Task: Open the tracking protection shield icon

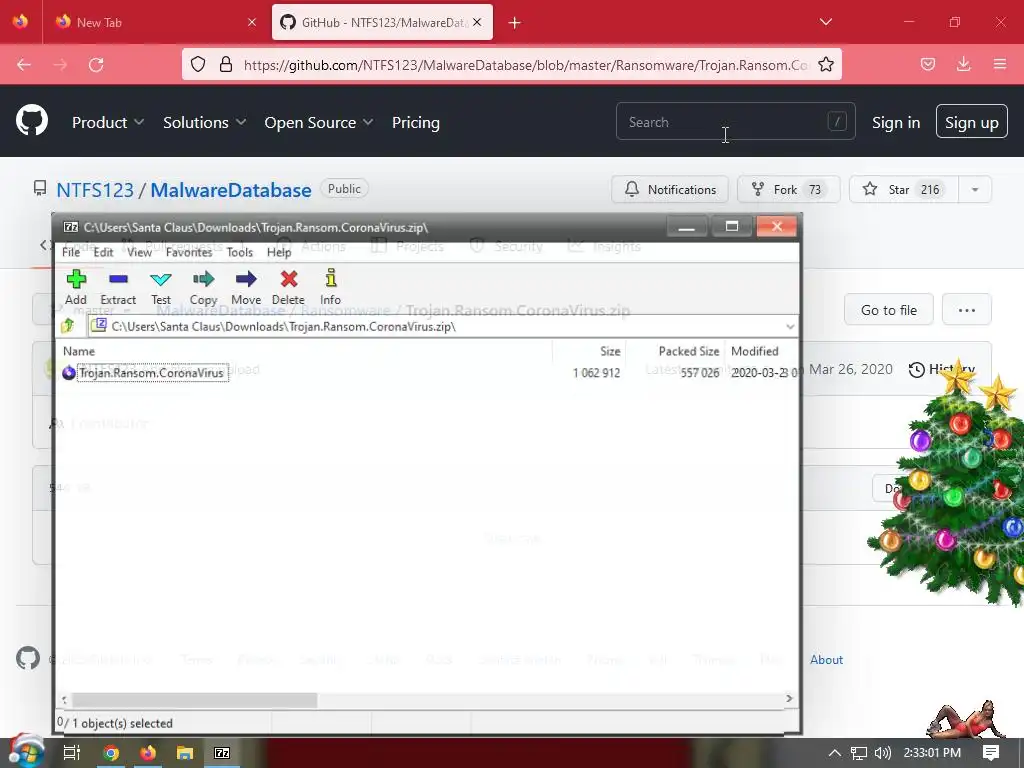Action: coord(198,64)
